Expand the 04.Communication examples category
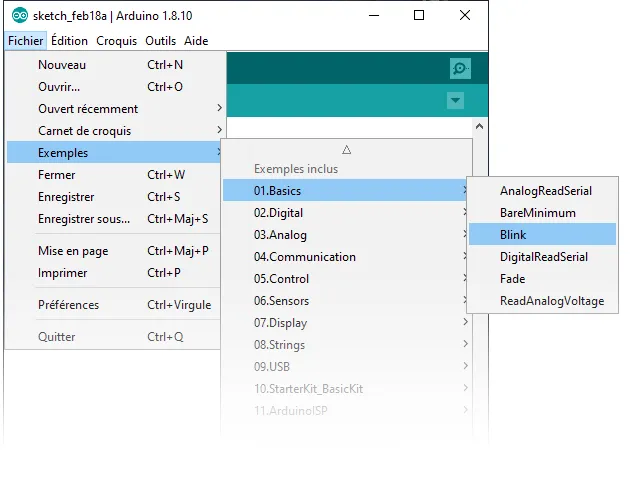630x504 pixels. [x=346, y=256]
